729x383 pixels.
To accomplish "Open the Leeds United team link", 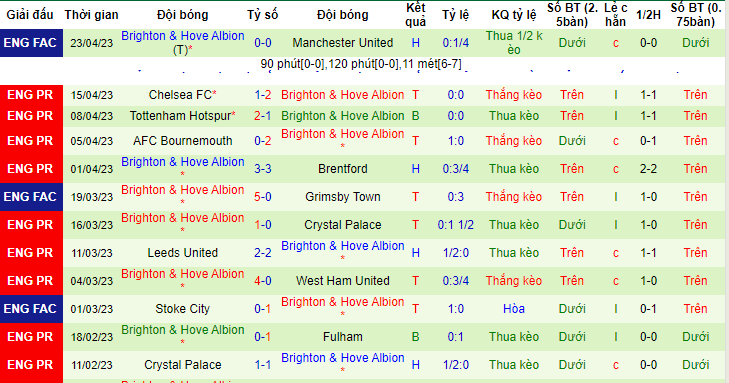I will pyautogui.click(x=183, y=253).
